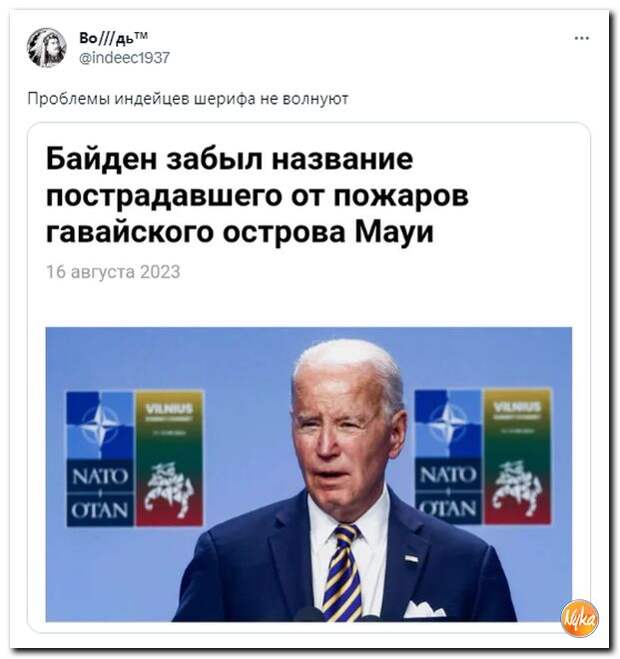Click the right NATO OTAN emblem
Viewport: 620px width, 659px height.
(x=448, y=457)
